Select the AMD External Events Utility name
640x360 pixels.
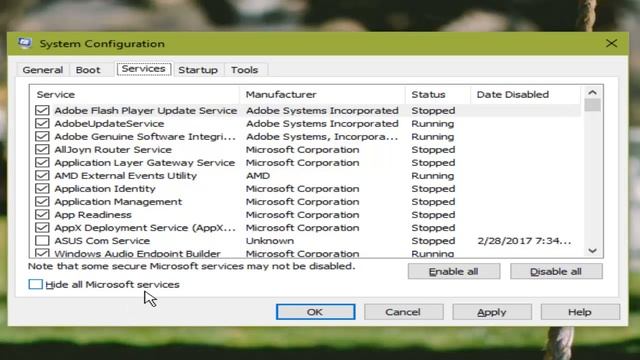(x=125, y=176)
